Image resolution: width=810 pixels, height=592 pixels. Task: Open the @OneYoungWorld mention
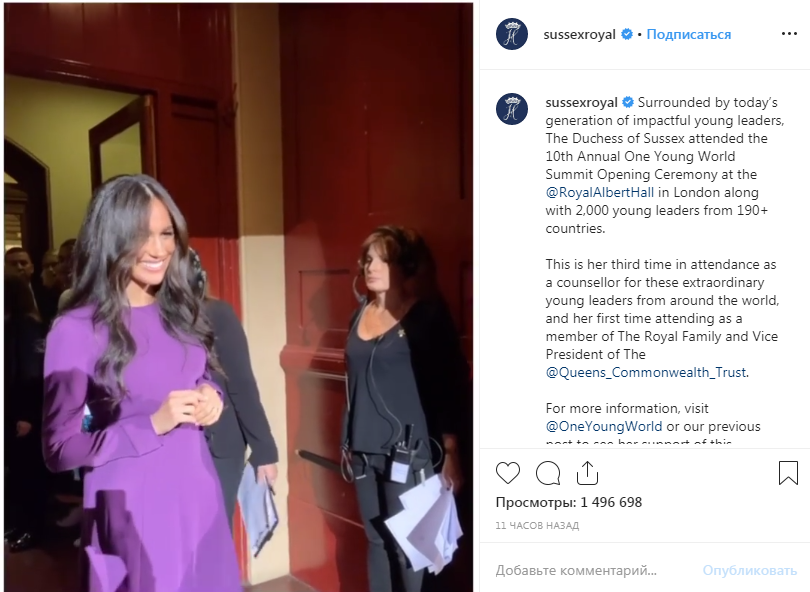604,426
